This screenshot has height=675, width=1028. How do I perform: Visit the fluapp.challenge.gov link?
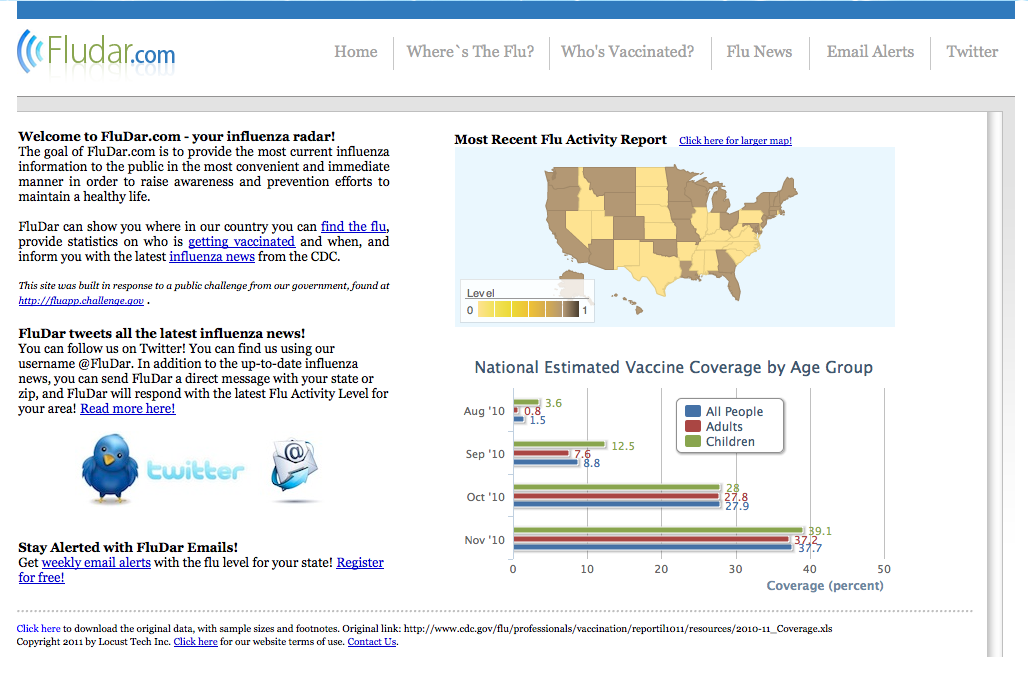click(81, 301)
